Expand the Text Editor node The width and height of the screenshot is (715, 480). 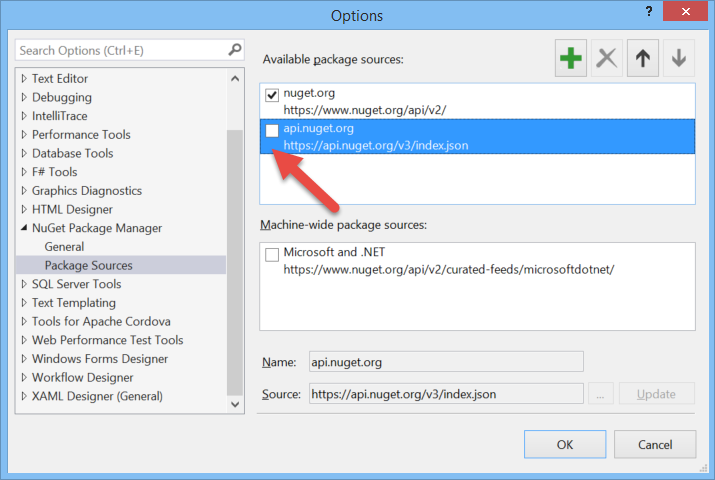[x=24, y=78]
